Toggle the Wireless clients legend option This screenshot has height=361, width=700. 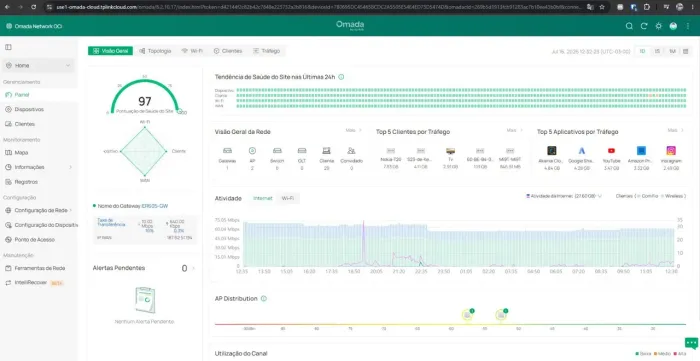673,196
